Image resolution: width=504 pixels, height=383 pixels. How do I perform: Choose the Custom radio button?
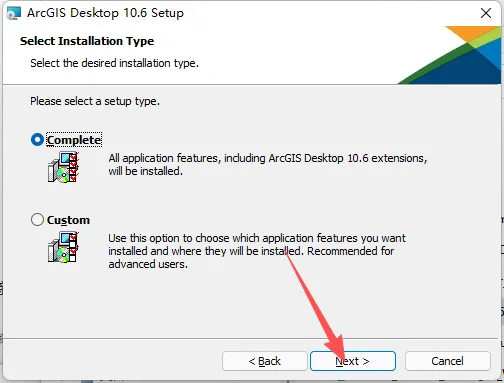click(x=37, y=220)
